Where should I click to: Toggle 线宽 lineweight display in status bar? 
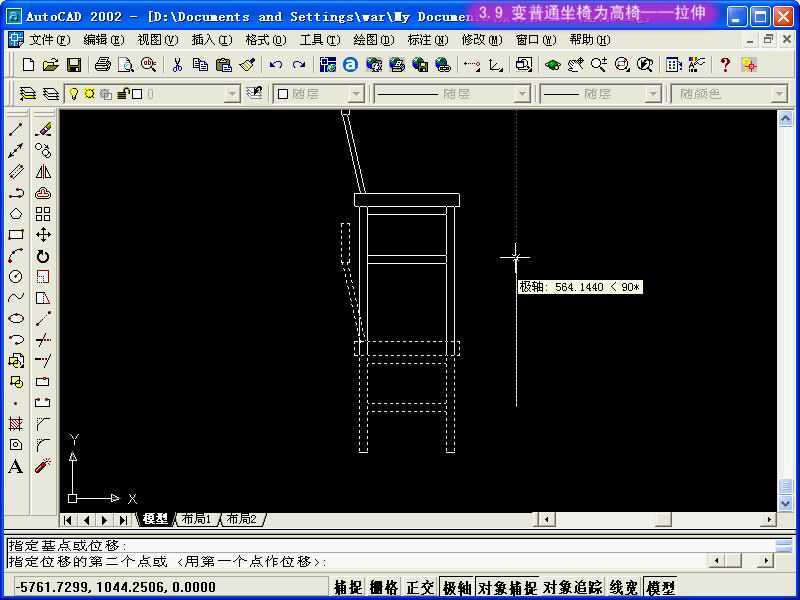point(623,587)
